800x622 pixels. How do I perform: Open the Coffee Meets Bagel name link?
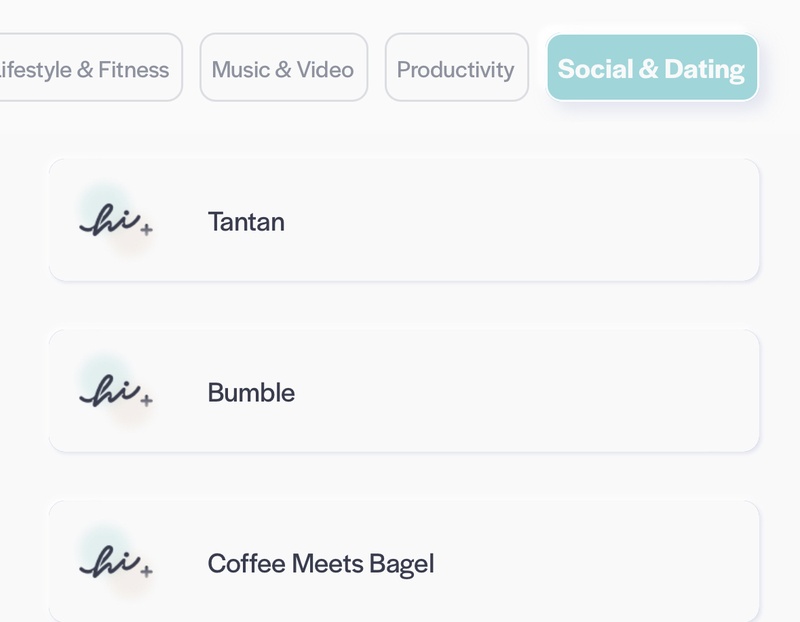tap(321, 564)
